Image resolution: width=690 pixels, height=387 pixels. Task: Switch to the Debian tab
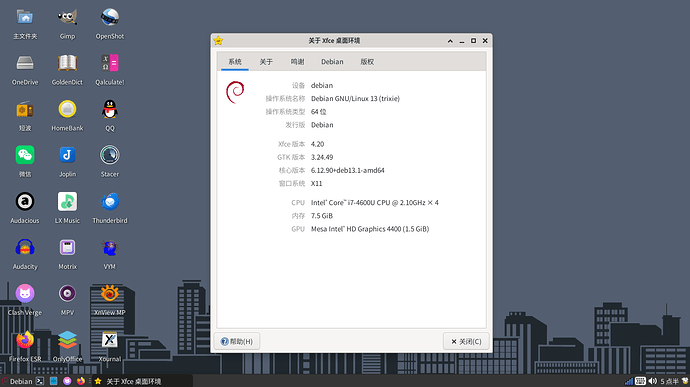pyautogui.click(x=332, y=62)
